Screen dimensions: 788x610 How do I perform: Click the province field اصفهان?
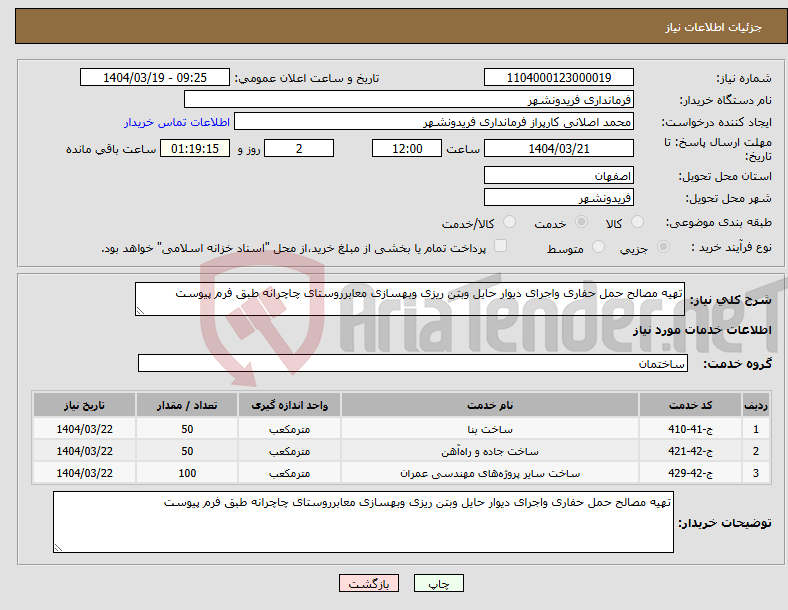[559, 175]
